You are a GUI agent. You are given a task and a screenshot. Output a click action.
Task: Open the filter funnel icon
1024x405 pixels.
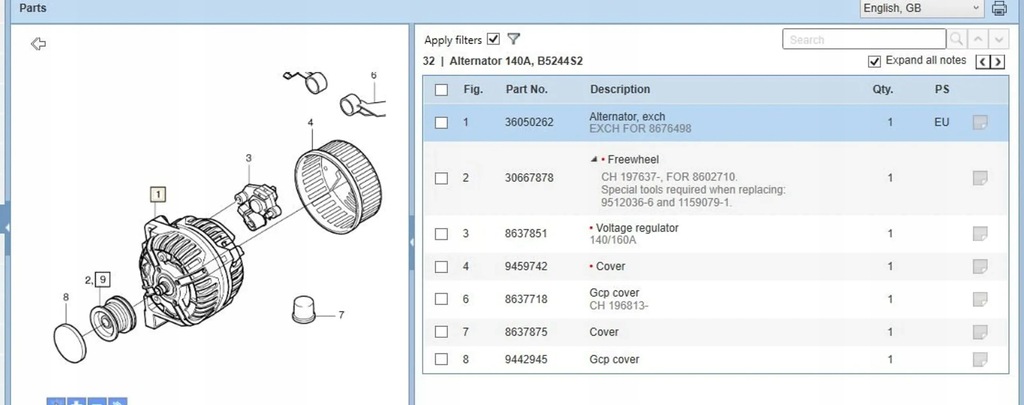(x=513, y=39)
